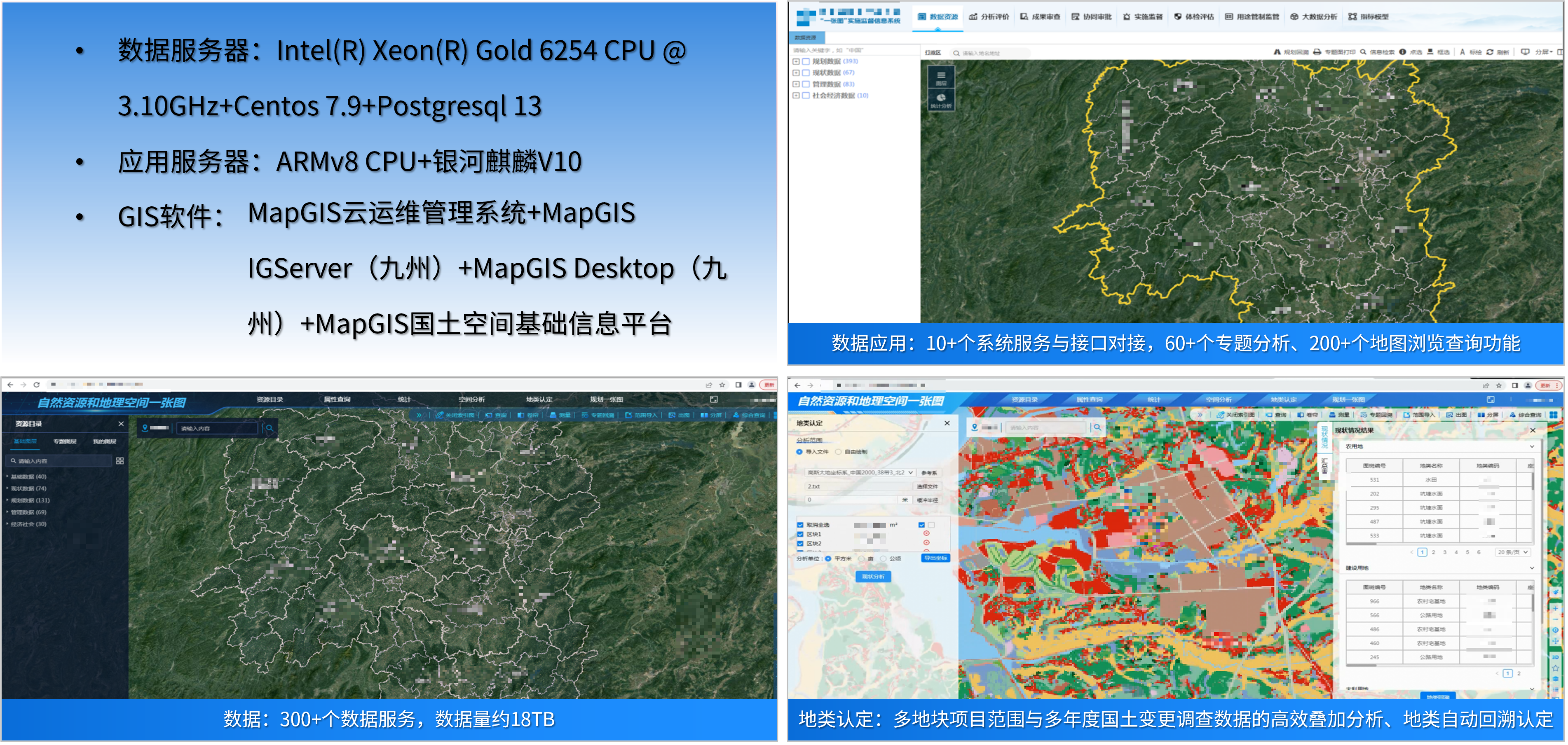The image size is (1568, 745).
Task: Click the search magnifier on the dark-theme map search bar
Action: tap(269, 428)
